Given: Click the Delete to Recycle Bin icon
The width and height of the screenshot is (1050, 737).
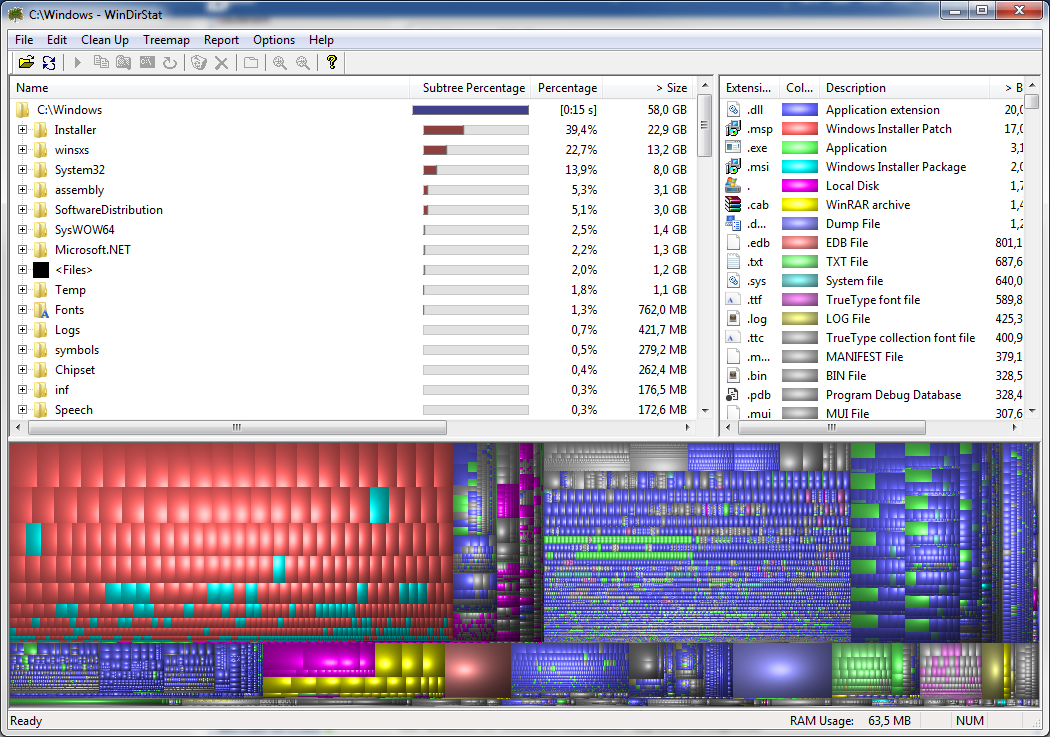Looking at the screenshot, I should point(199,62).
